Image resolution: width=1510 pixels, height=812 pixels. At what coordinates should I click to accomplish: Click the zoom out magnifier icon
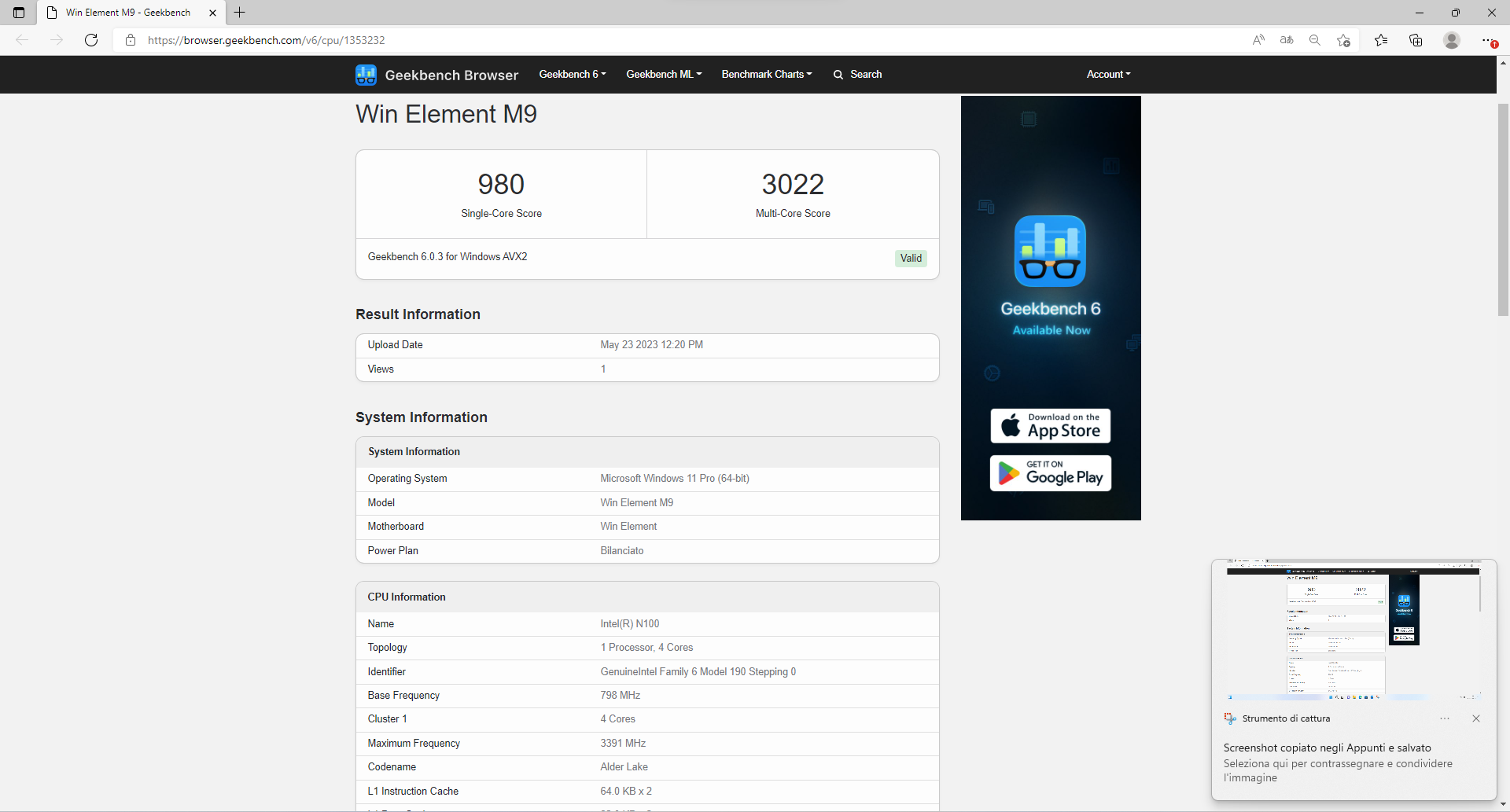[x=1314, y=40]
